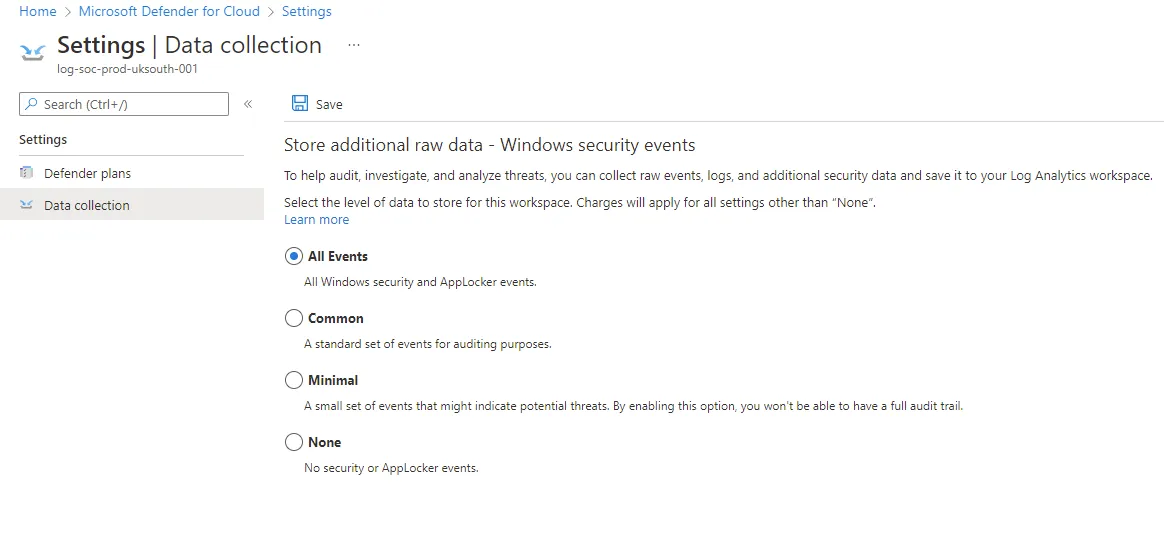This screenshot has width=1164, height=545.
Task: Select the Common radio button
Action: pos(294,319)
